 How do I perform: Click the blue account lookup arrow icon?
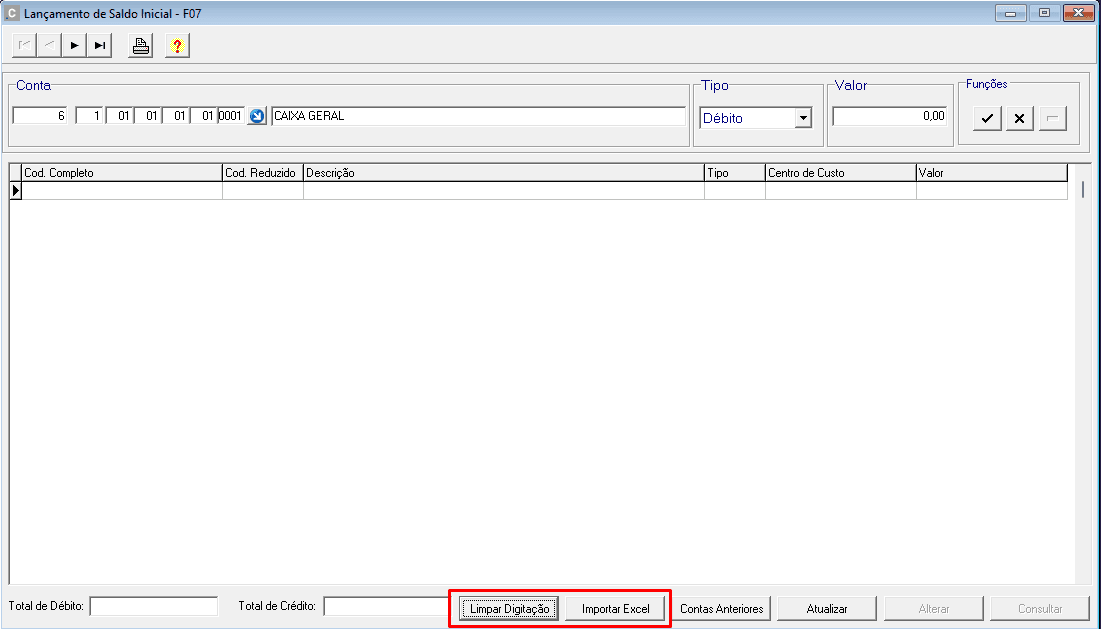click(257, 116)
